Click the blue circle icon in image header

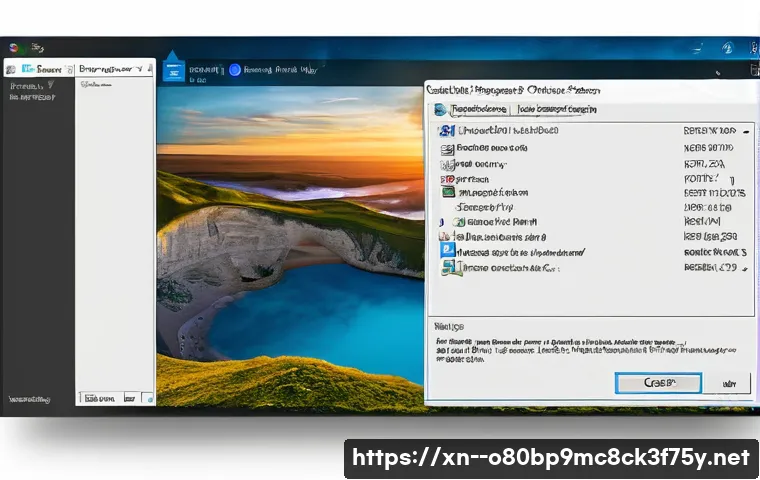(235, 70)
